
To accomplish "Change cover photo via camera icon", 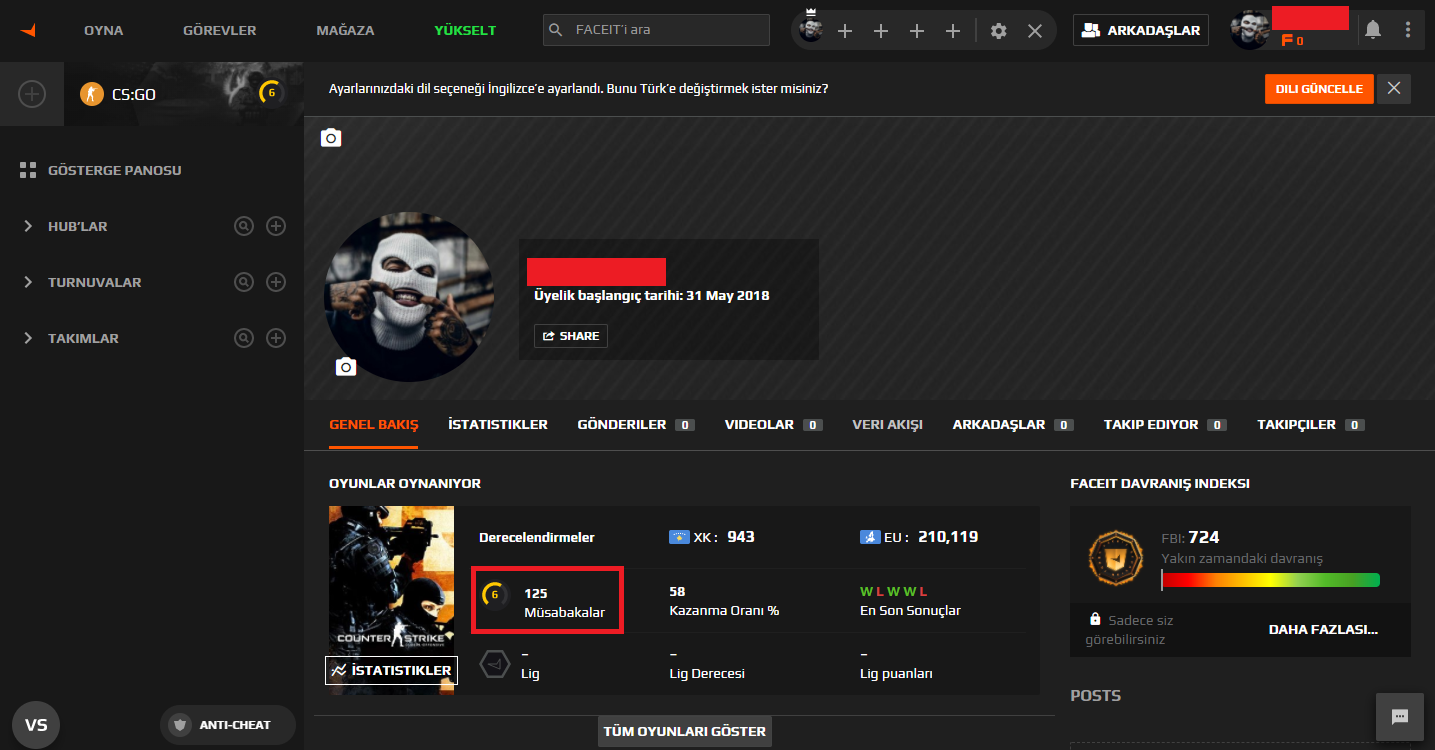I will 331,138.
